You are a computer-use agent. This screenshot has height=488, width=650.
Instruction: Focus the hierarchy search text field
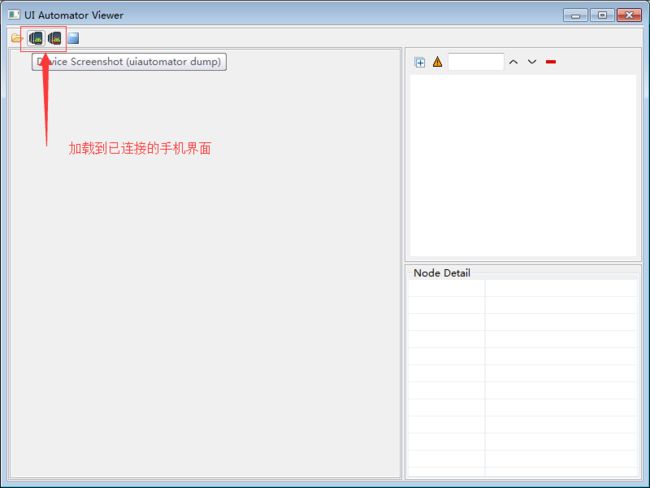pyautogui.click(x=476, y=62)
